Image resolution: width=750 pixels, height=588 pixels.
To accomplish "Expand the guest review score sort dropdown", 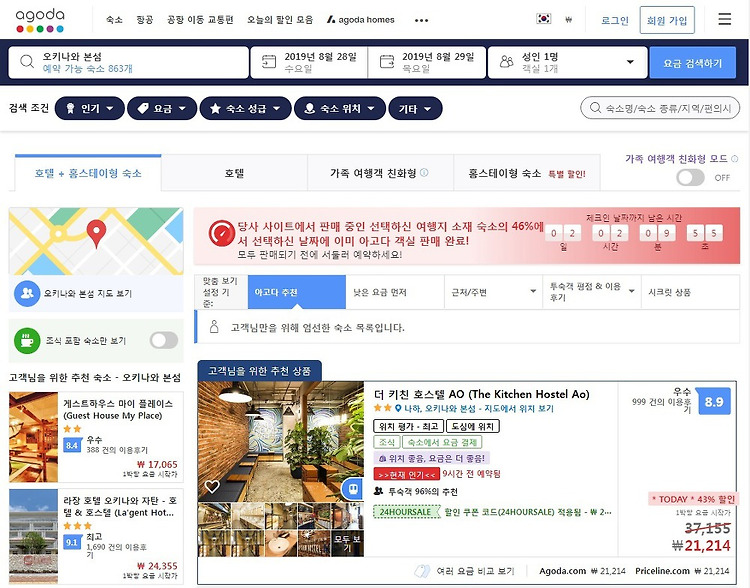I will pos(631,291).
